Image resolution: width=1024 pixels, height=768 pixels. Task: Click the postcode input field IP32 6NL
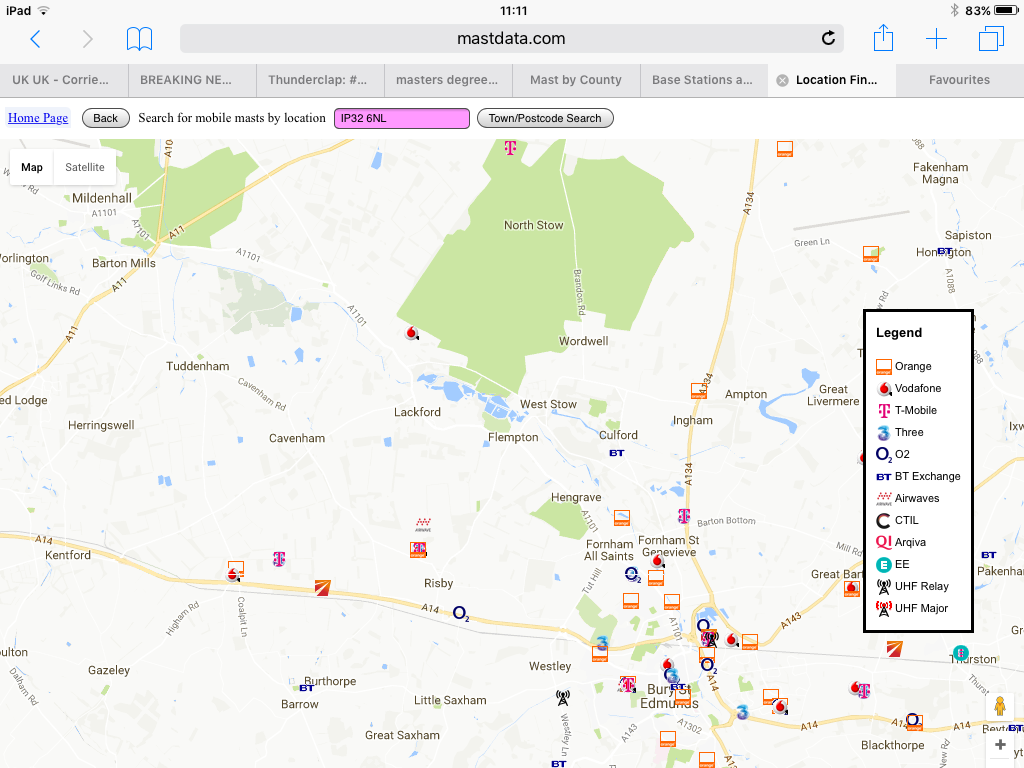tap(402, 118)
